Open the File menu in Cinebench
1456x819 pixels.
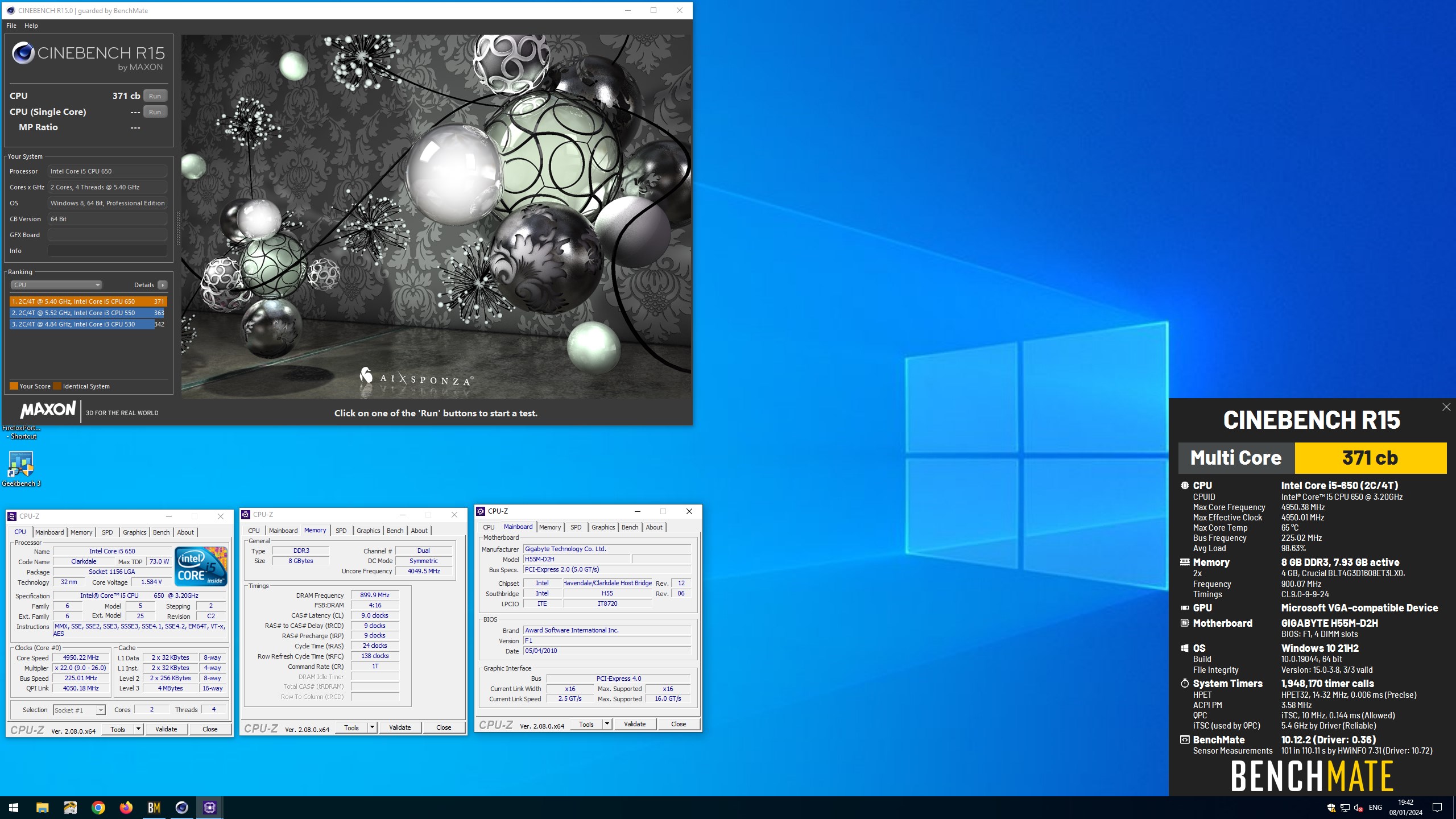(11, 26)
